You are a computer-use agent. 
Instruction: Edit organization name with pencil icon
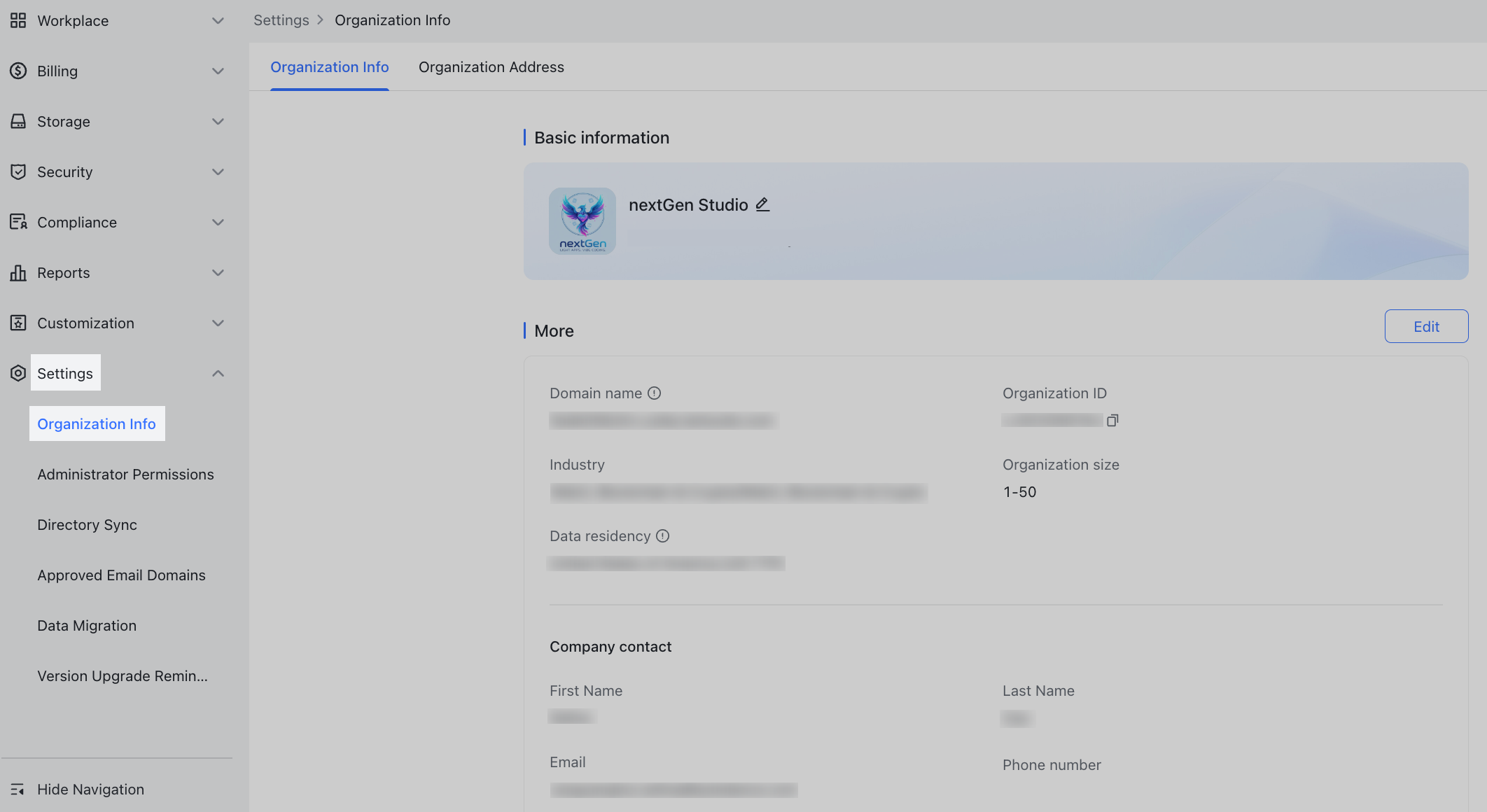[x=762, y=204]
